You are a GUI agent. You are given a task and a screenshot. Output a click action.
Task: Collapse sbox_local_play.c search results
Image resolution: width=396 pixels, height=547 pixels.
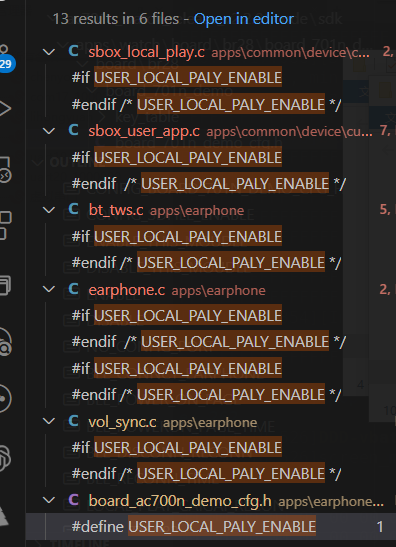pyautogui.click(x=49, y=52)
